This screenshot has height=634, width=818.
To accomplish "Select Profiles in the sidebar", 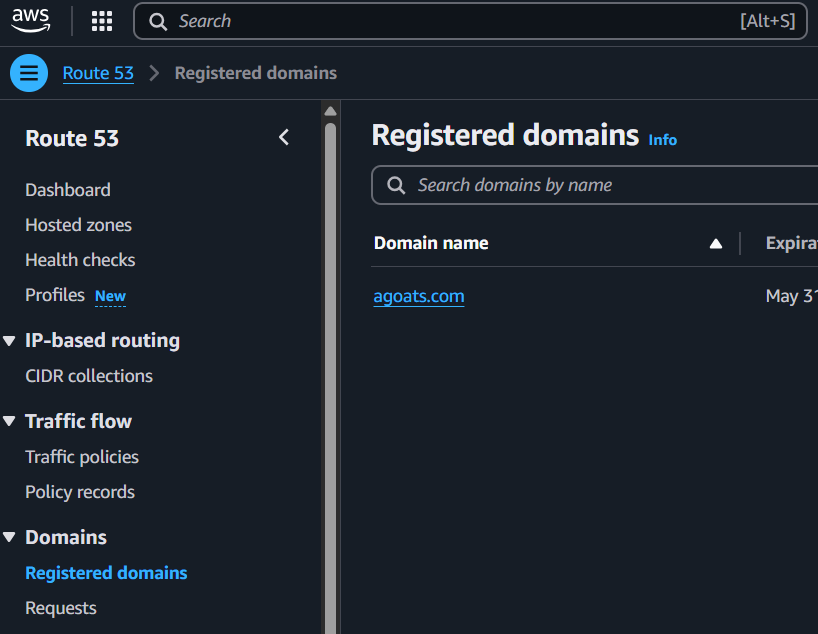I will (x=55, y=295).
